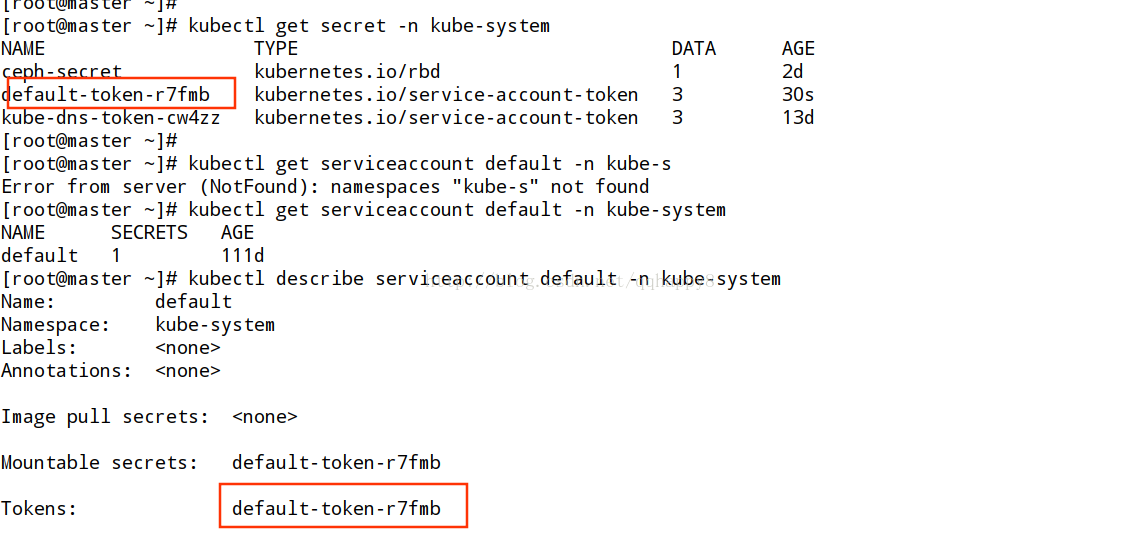Click the ceph-secret entry in the secret list
Image resolution: width=1121 pixels, height=541 pixels.
(x=61, y=71)
